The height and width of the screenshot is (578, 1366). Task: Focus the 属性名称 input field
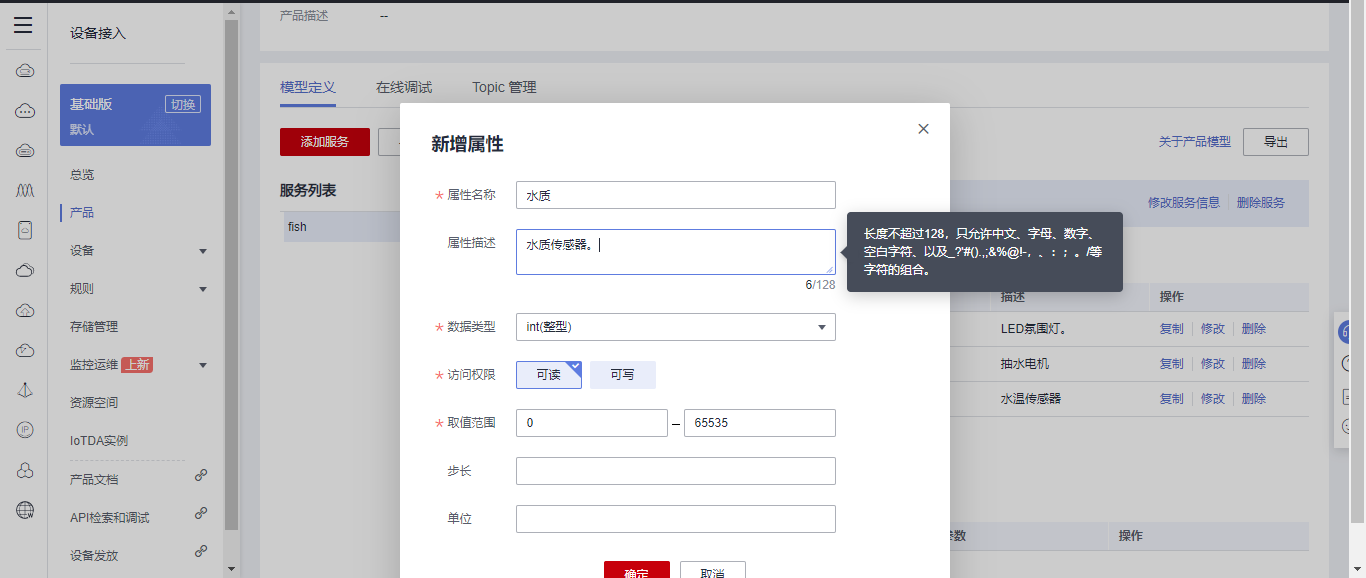coord(676,195)
